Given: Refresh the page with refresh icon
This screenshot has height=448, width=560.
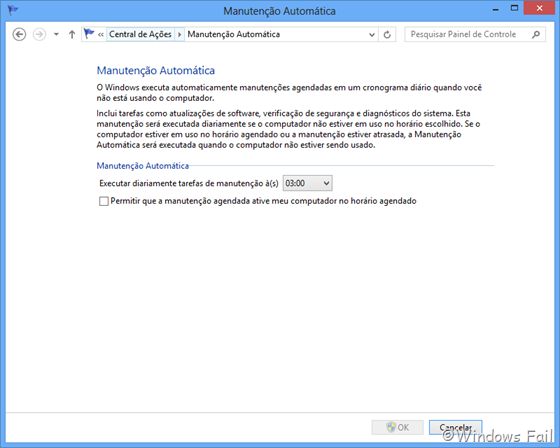Looking at the screenshot, I should pyautogui.click(x=387, y=35).
